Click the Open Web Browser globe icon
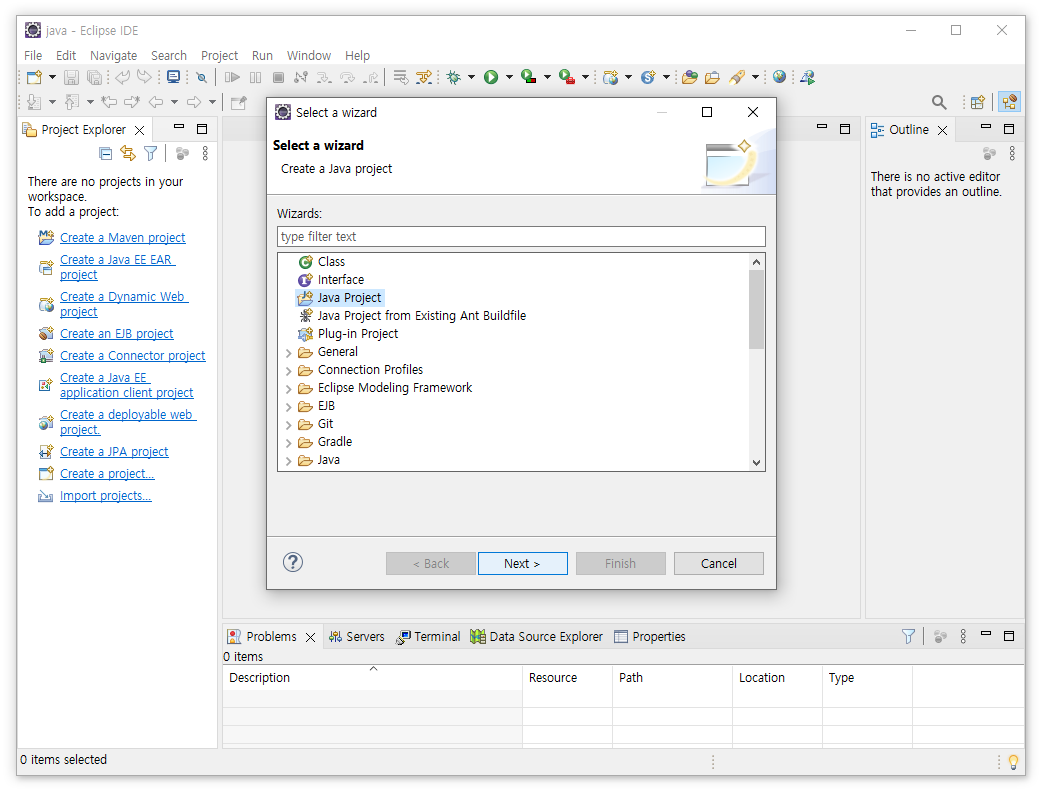The width and height of the screenshot is (1045, 798). point(779,77)
